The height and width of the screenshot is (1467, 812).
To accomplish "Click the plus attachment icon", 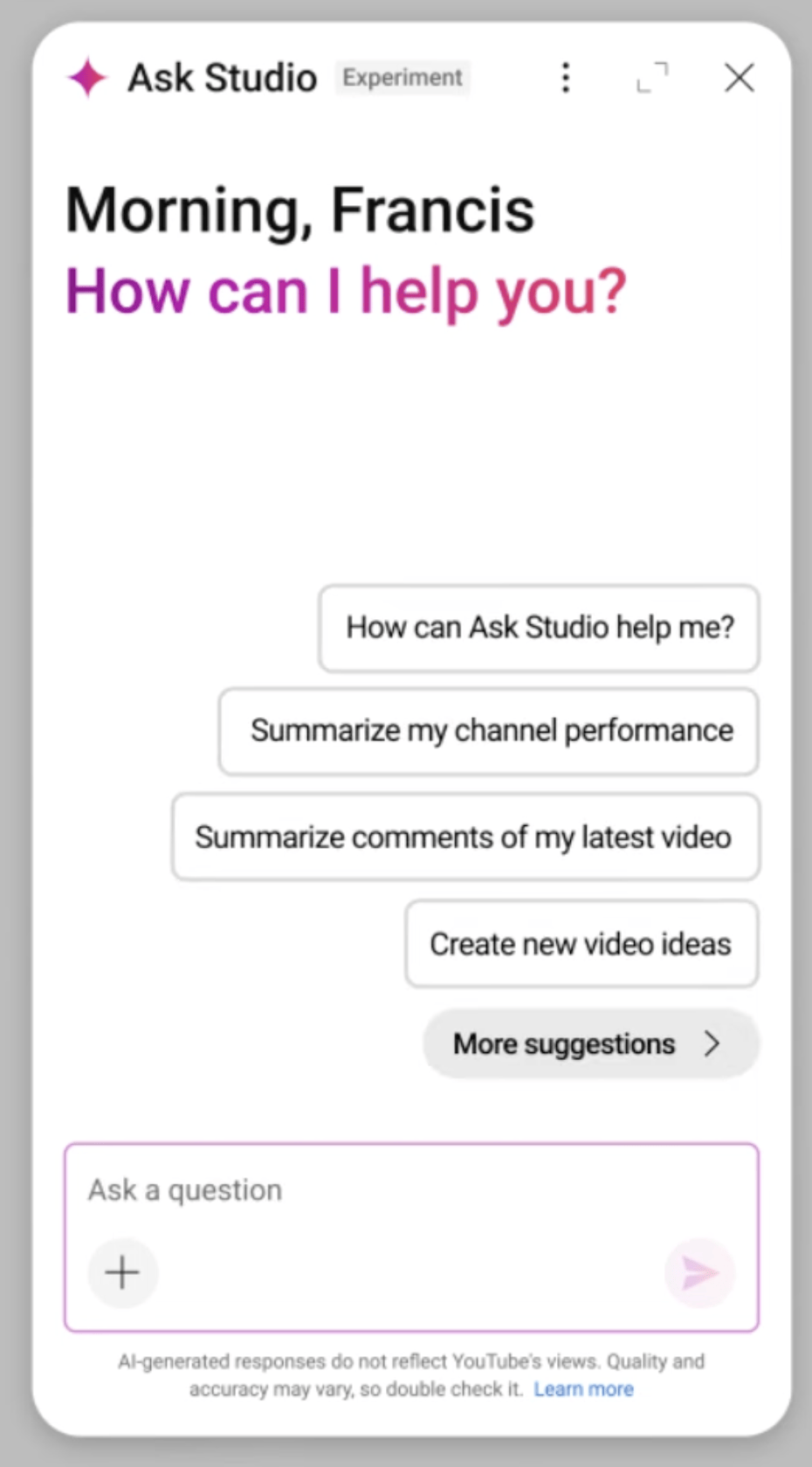I will (122, 1272).
